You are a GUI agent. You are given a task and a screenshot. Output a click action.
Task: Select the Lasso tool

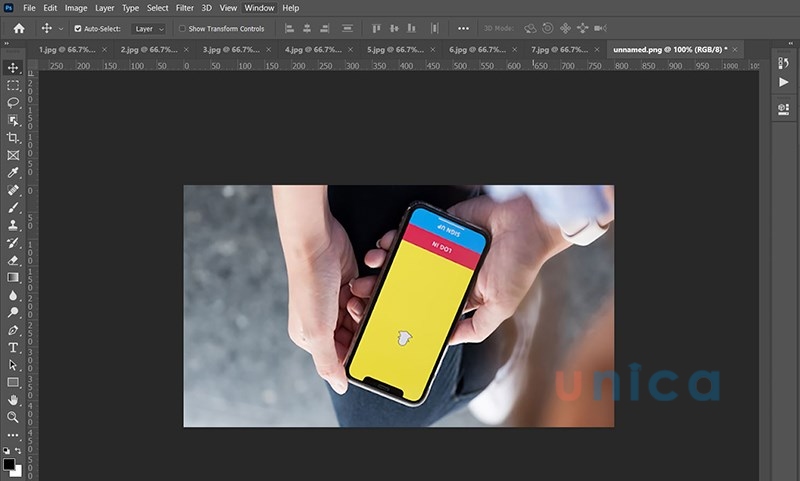pyautogui.click(x=13, y=102)
